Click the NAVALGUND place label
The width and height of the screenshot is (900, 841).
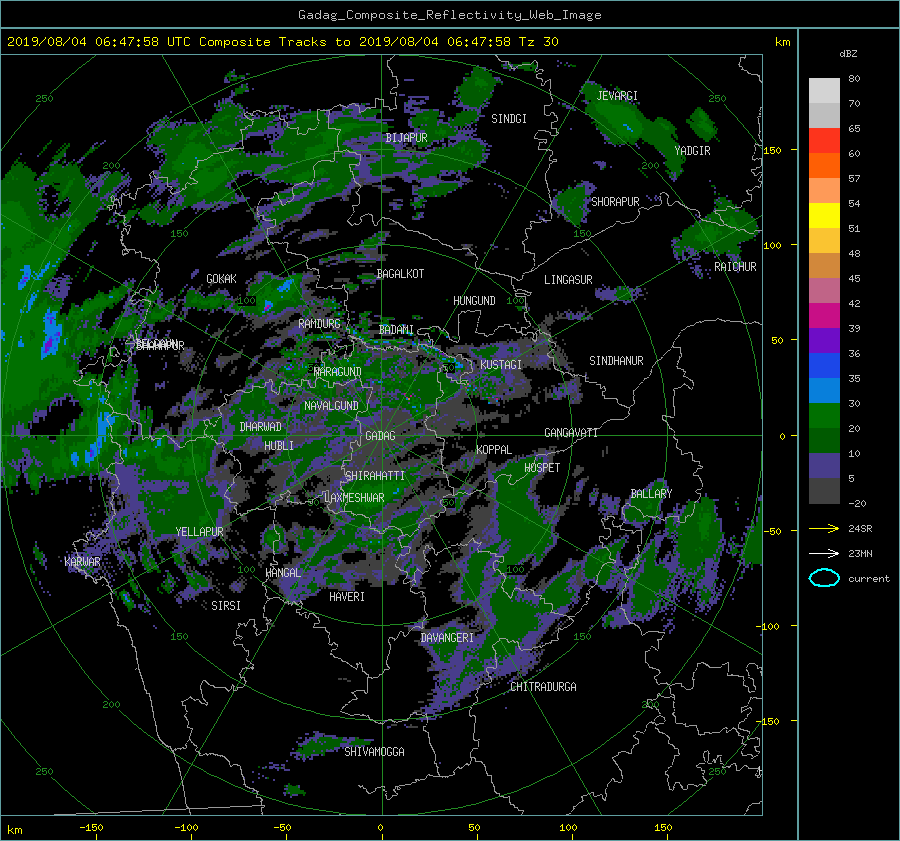[x=331, y=406]
